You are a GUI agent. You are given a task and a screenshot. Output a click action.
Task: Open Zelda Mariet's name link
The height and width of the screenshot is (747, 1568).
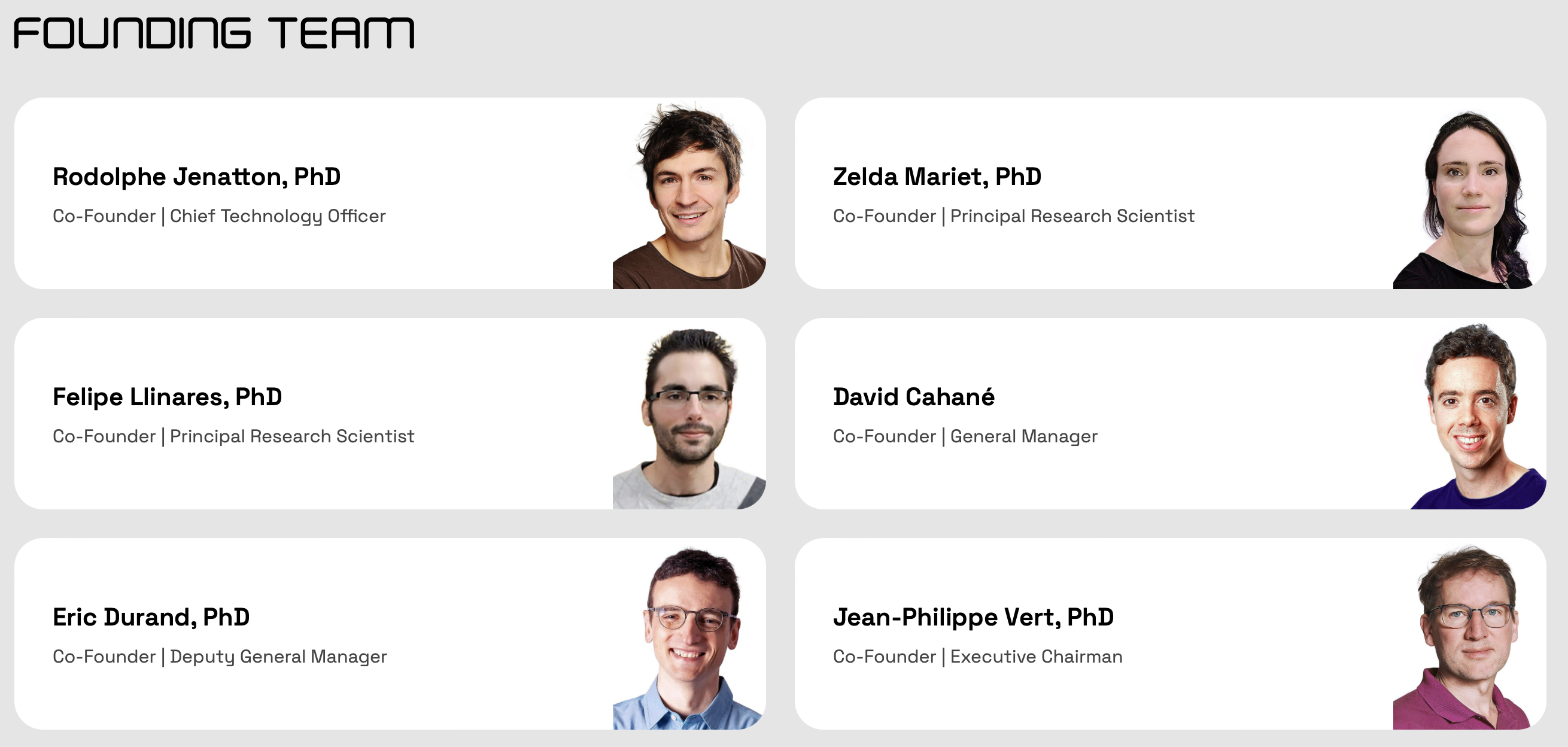click(x=937, y=177)
